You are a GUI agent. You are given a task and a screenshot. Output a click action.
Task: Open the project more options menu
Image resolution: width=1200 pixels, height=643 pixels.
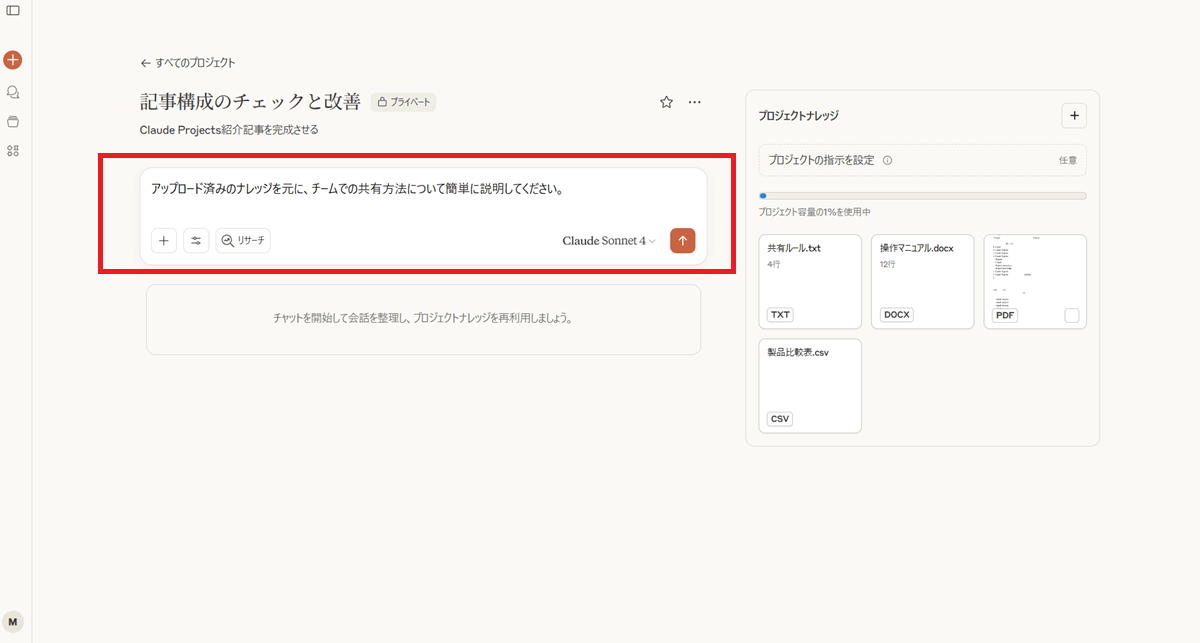pyautogui.click(x=695, y=102)
